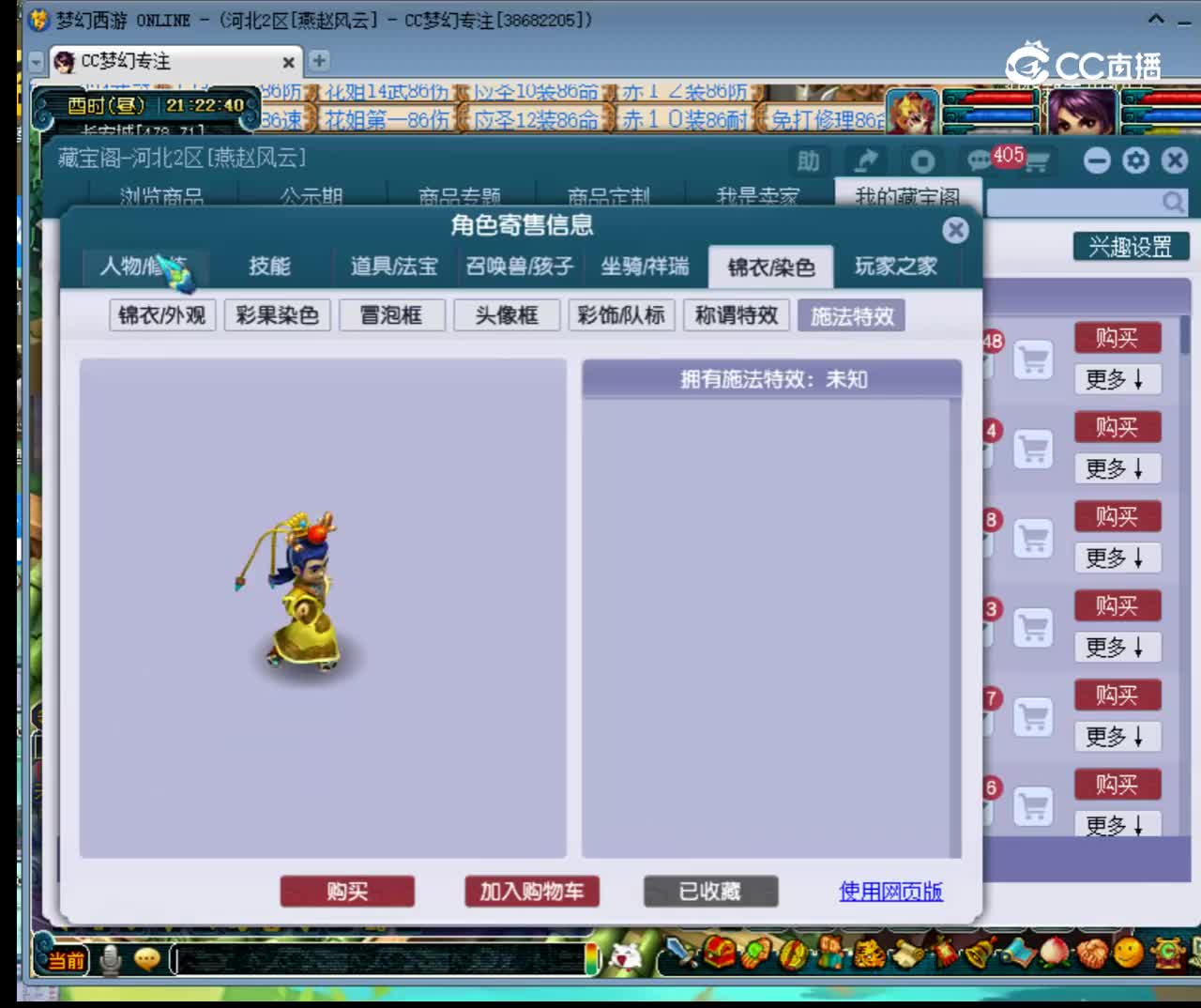1201x1008 pixels.
Task: Add the item with badge 4 to cart
Action: pos(1033,449)
